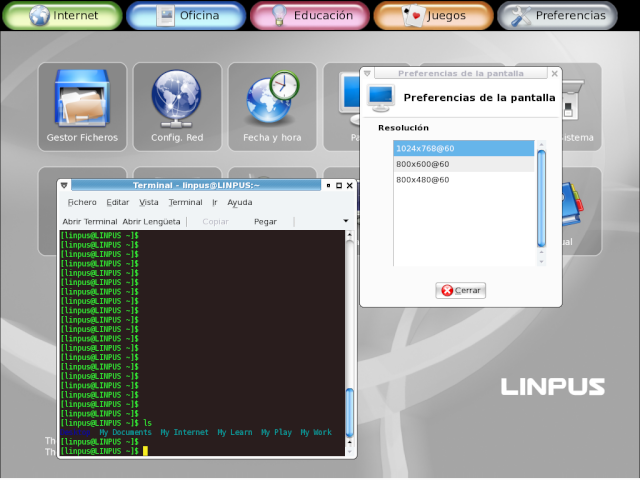Click 'My Play' in terminal output
The height and width of the screenshot is (480, 640).
coord(276,432)
